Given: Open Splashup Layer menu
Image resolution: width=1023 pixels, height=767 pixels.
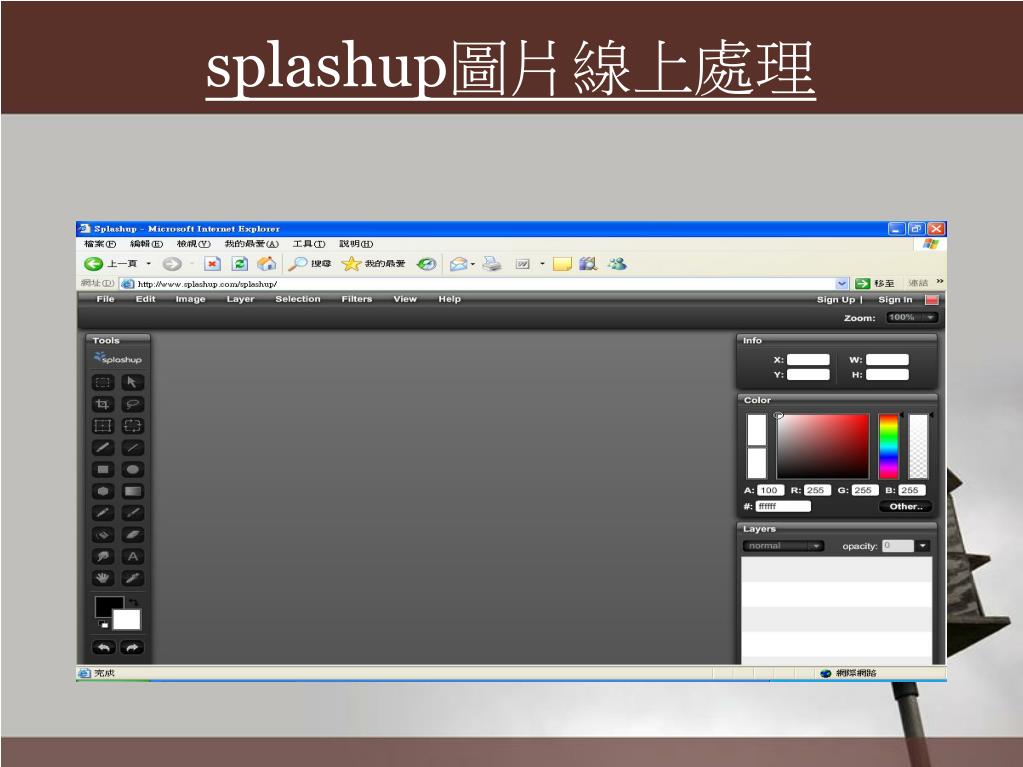Looking at the screenshot, I should (240, 299).
